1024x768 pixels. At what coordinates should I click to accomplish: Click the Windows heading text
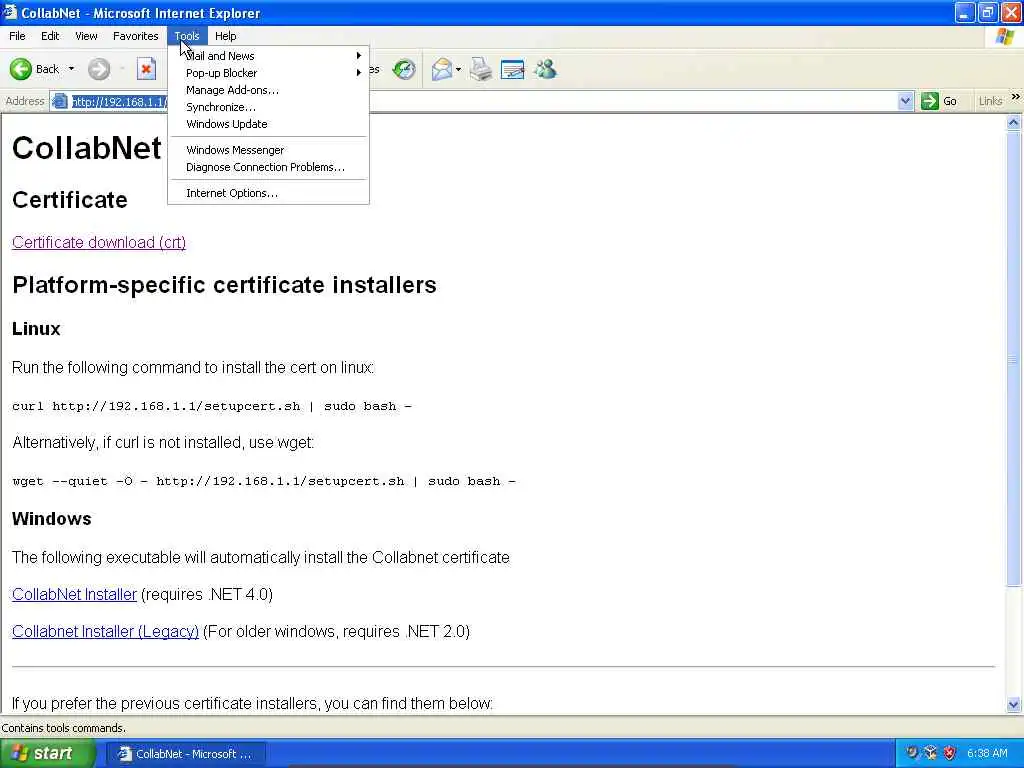coord(52,519)
